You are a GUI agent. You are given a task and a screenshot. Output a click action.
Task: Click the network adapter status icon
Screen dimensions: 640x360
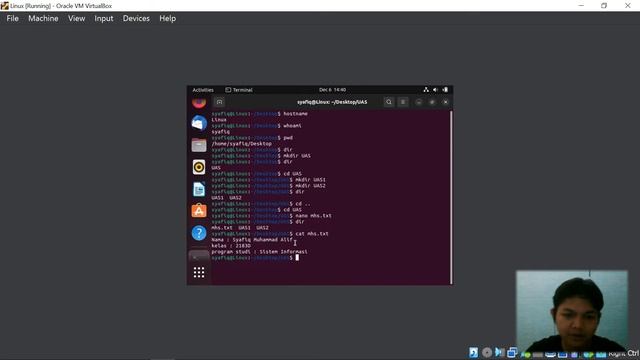pos(512,352)
